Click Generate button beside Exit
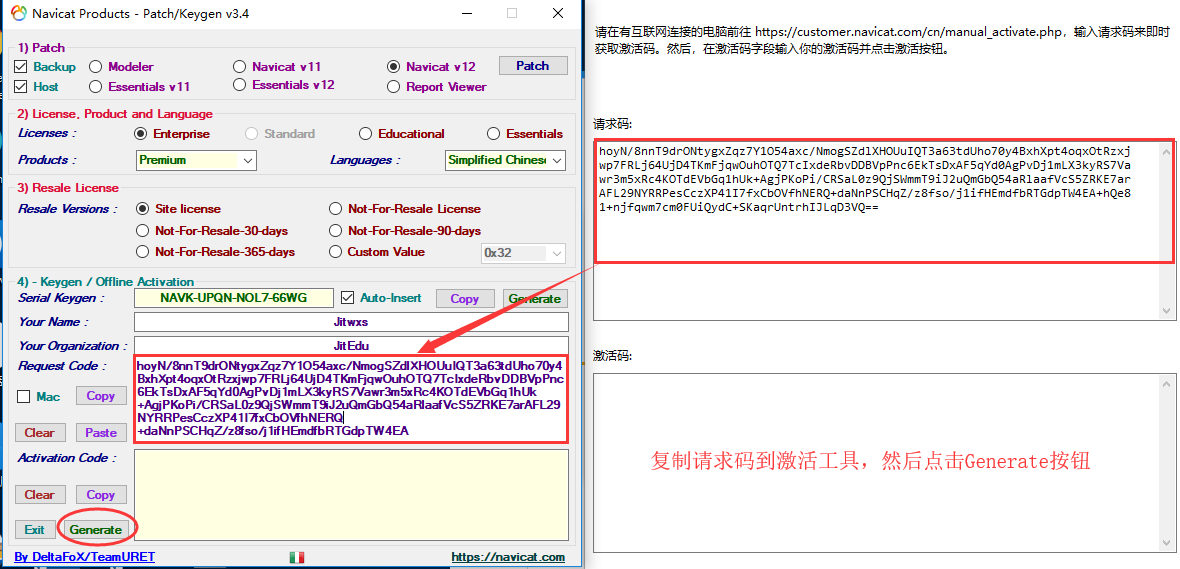The height and width of the screenshot is (569, 1180). (96, 530)
